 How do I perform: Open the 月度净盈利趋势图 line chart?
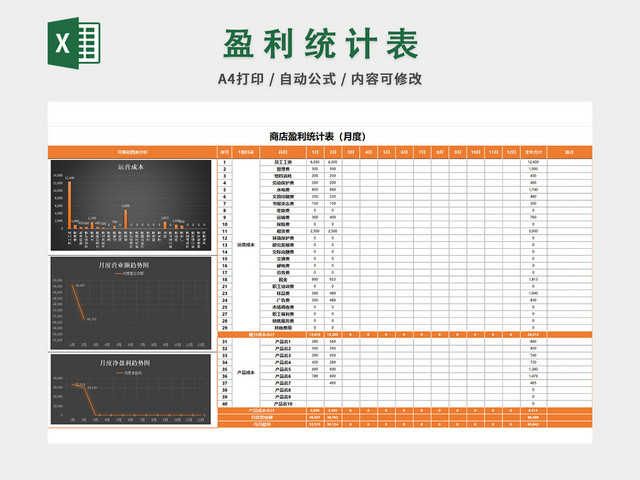131,389
